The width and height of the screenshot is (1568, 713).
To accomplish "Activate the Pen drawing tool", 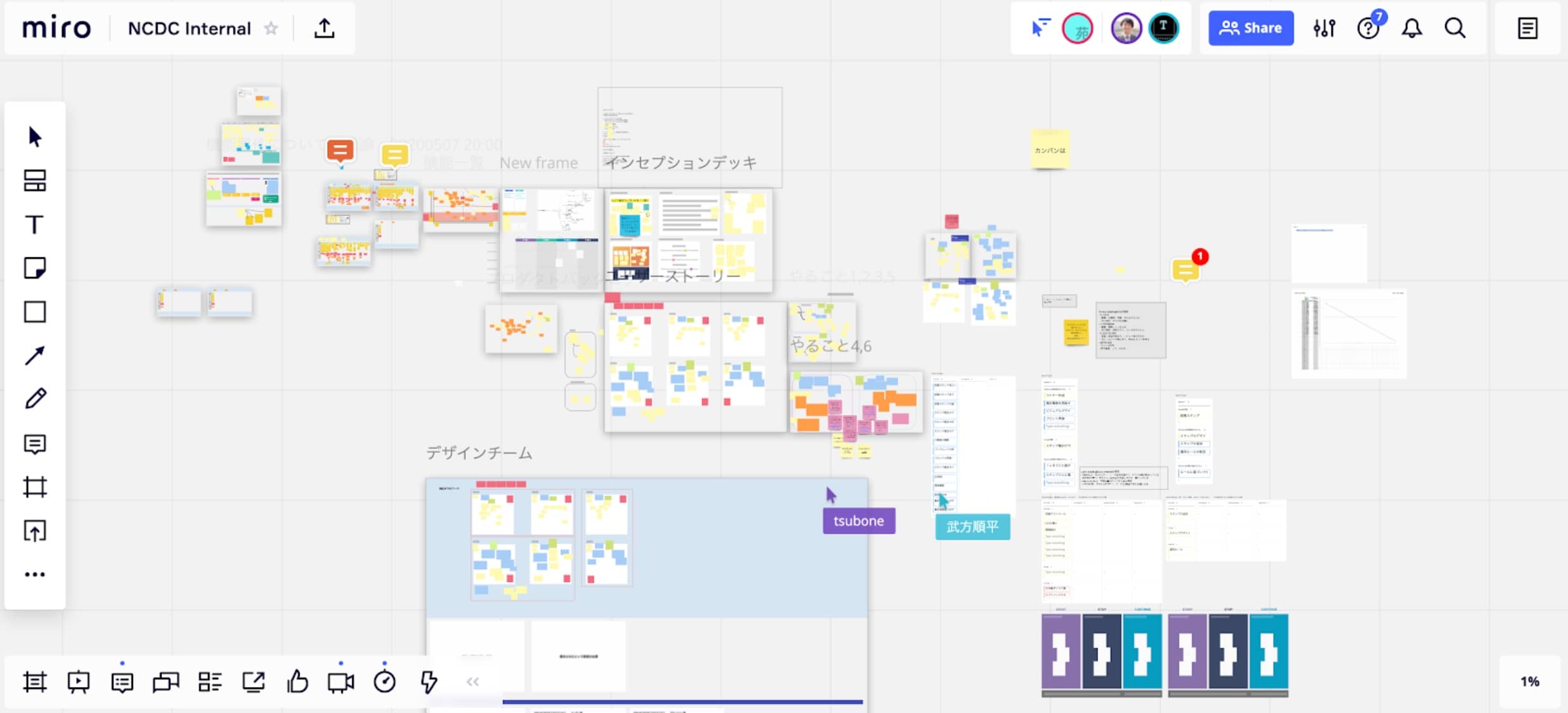I will (35, 399).
